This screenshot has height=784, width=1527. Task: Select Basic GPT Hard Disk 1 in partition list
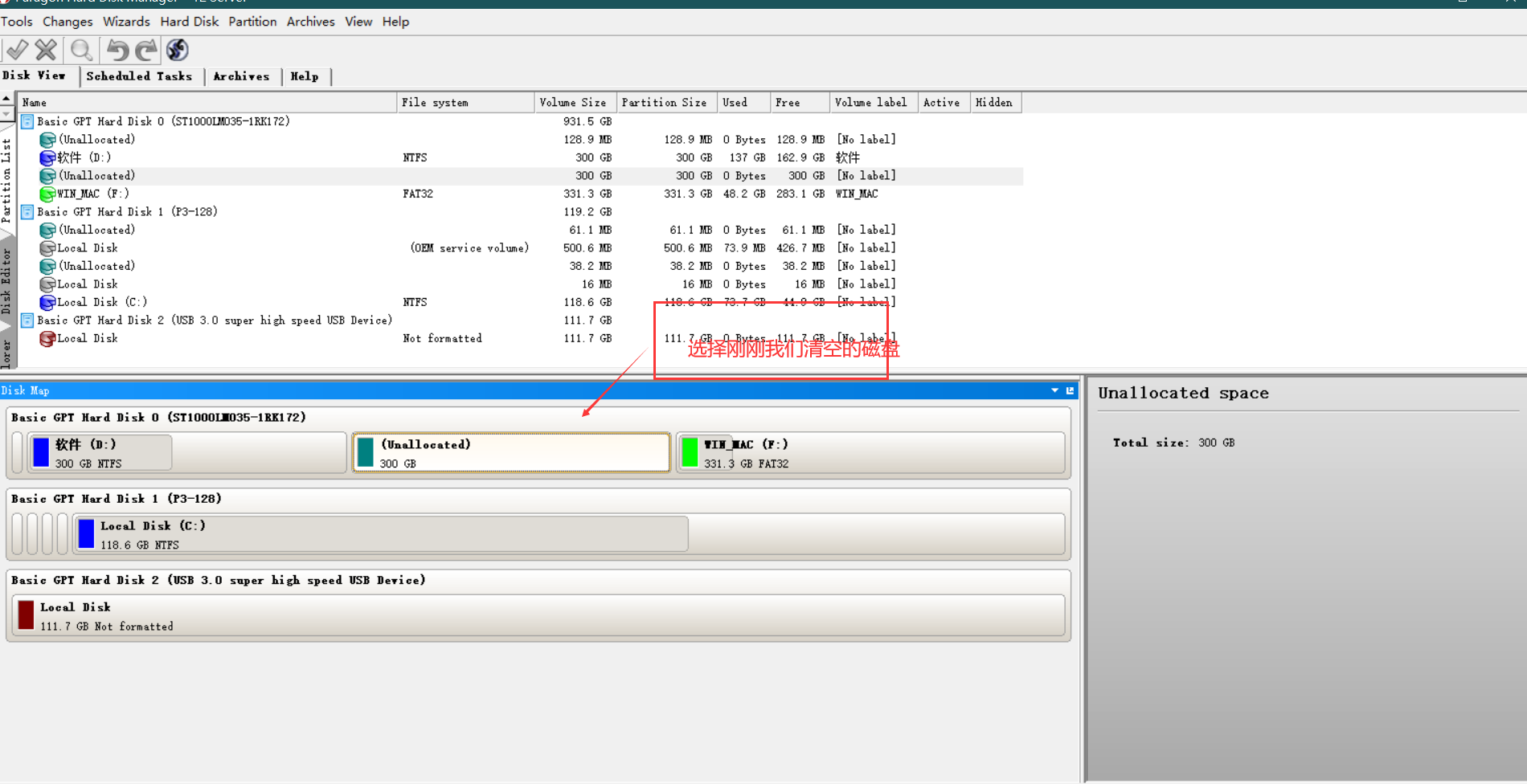pyautogui.click(x=127, y=212)
